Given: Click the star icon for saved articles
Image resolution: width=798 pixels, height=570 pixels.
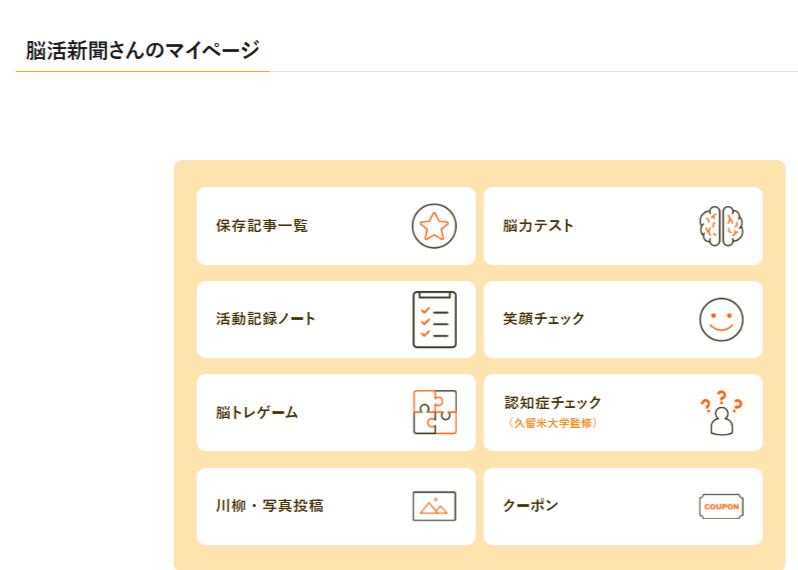Looking at the screenshot, I should click(x=434, y=226).
